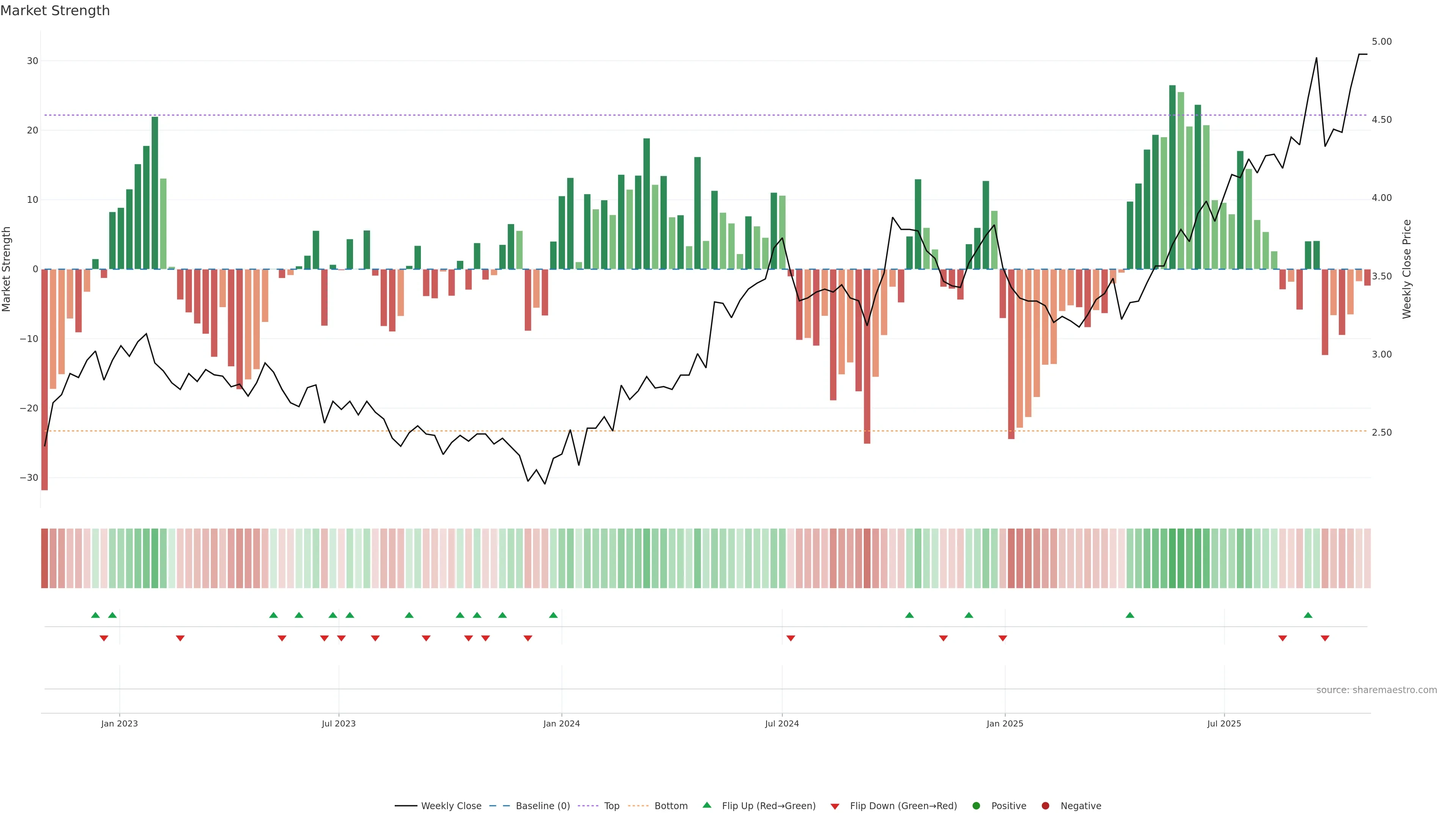
Task: Click the flip-down marker right after Jul 2024
Action: point(791,639)
